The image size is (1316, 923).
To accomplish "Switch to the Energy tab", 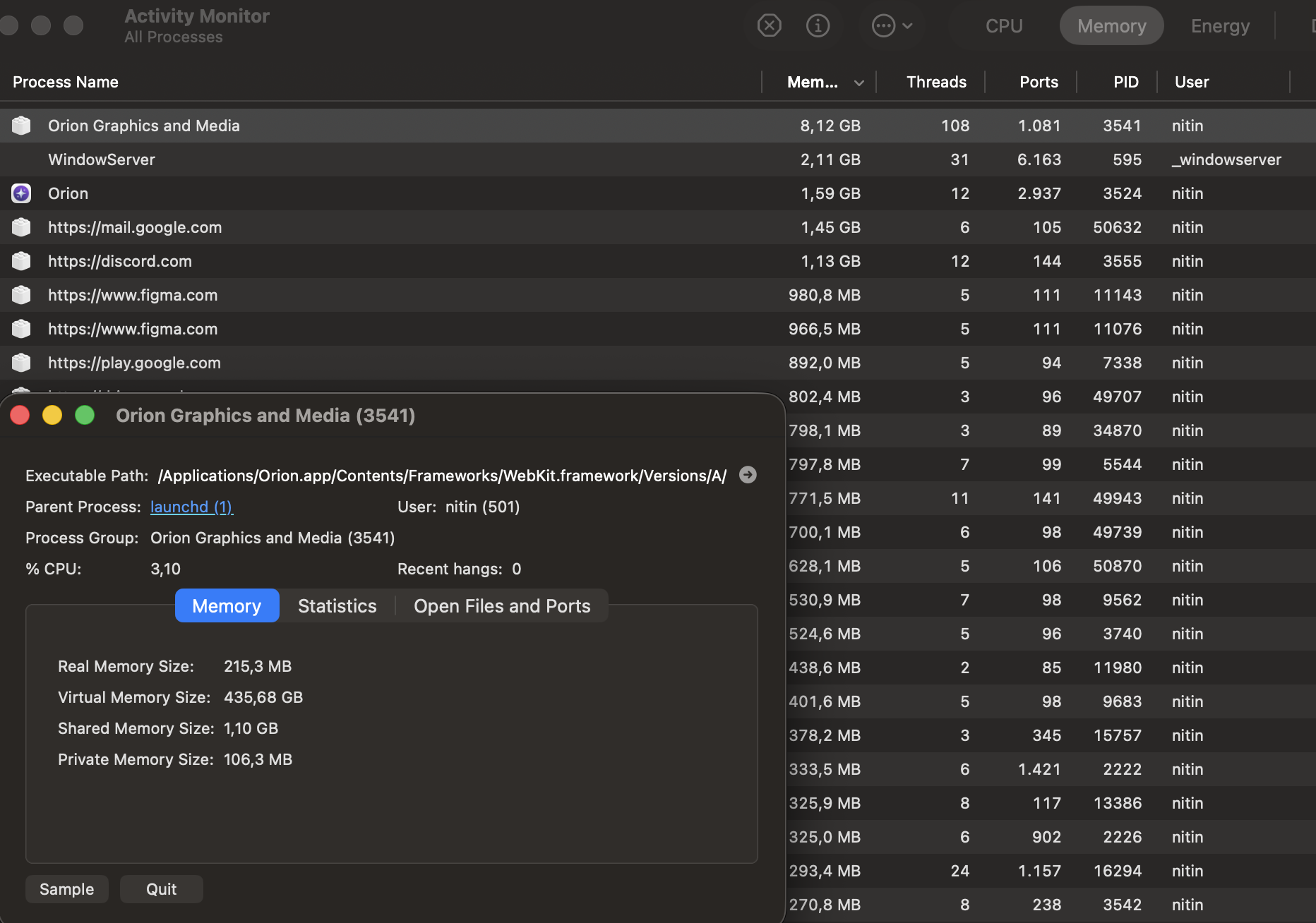I will [1219, 26].
